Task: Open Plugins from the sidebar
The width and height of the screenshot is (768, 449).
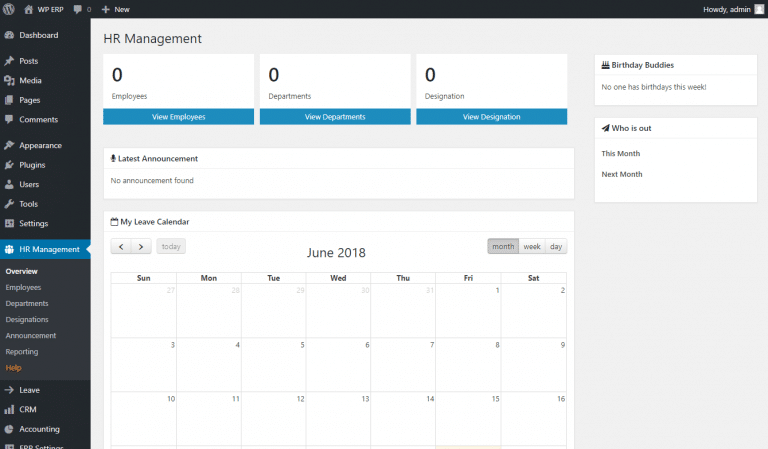Action: (32, 165)
